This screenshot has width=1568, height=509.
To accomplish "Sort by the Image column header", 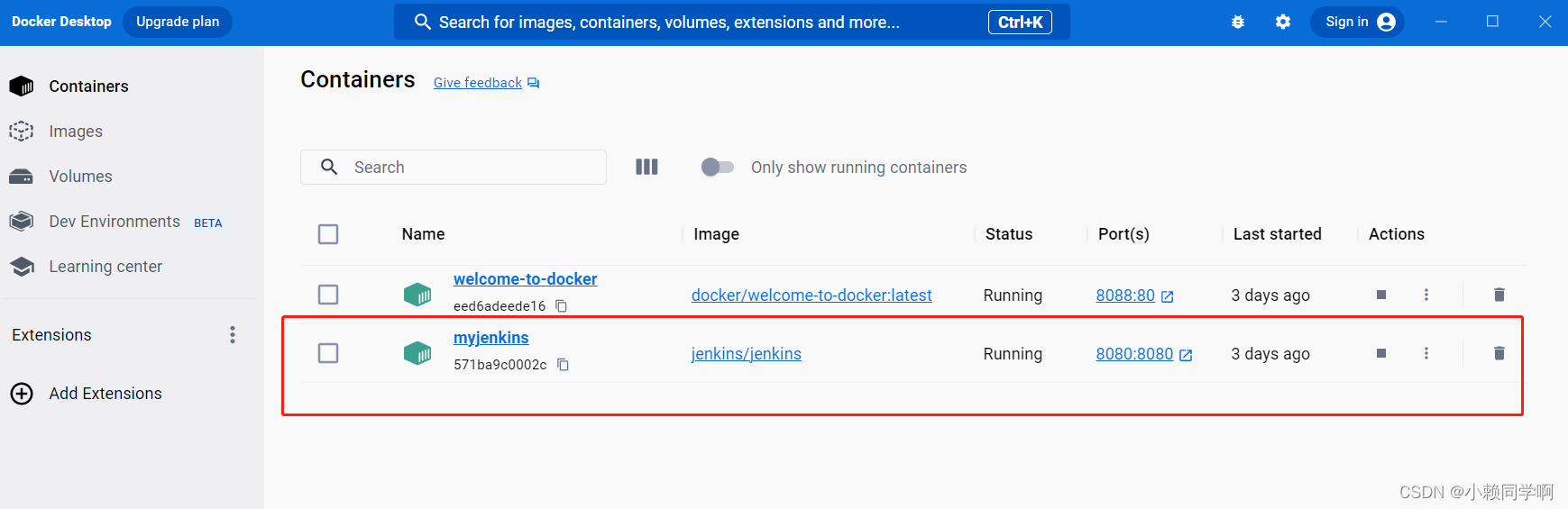I will point(716,234).
